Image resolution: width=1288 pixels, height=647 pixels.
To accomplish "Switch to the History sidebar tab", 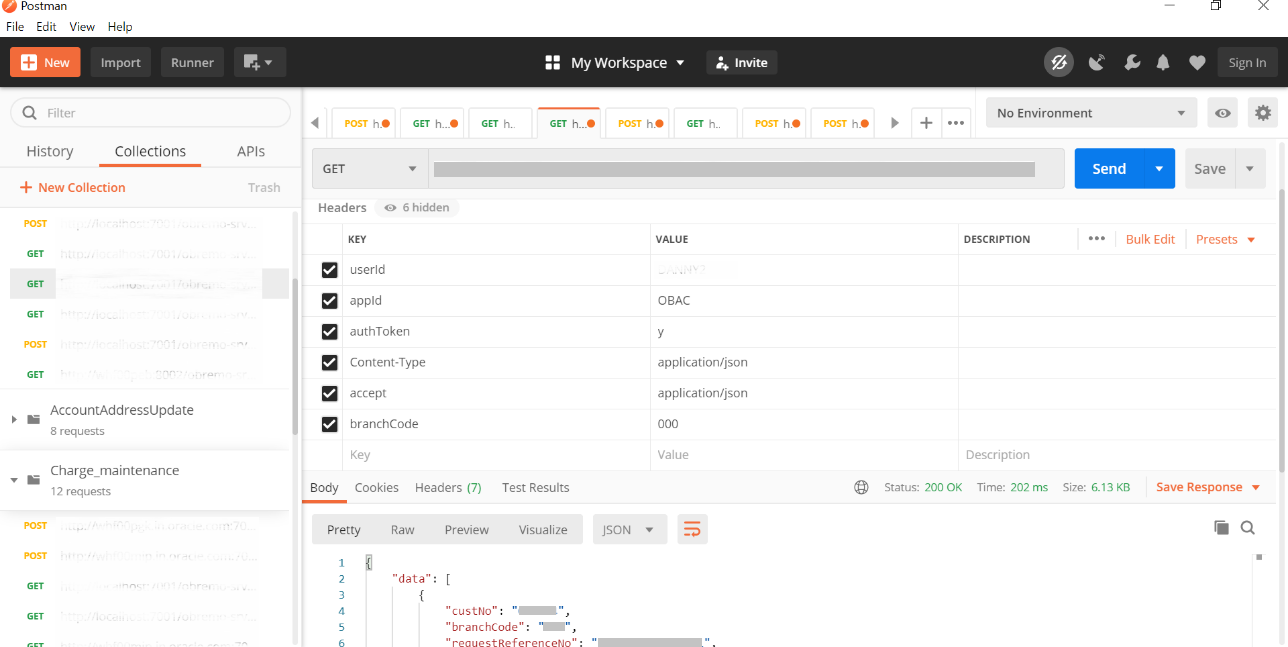I will pyautogui.click(x=50, y=151).
